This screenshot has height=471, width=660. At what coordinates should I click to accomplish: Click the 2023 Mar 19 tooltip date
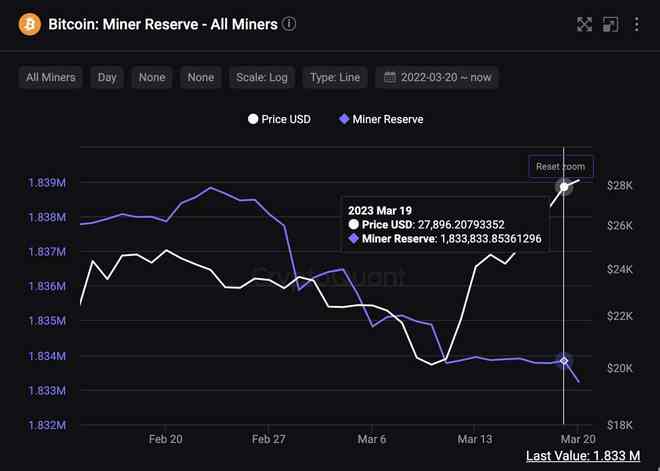(380, 210)
